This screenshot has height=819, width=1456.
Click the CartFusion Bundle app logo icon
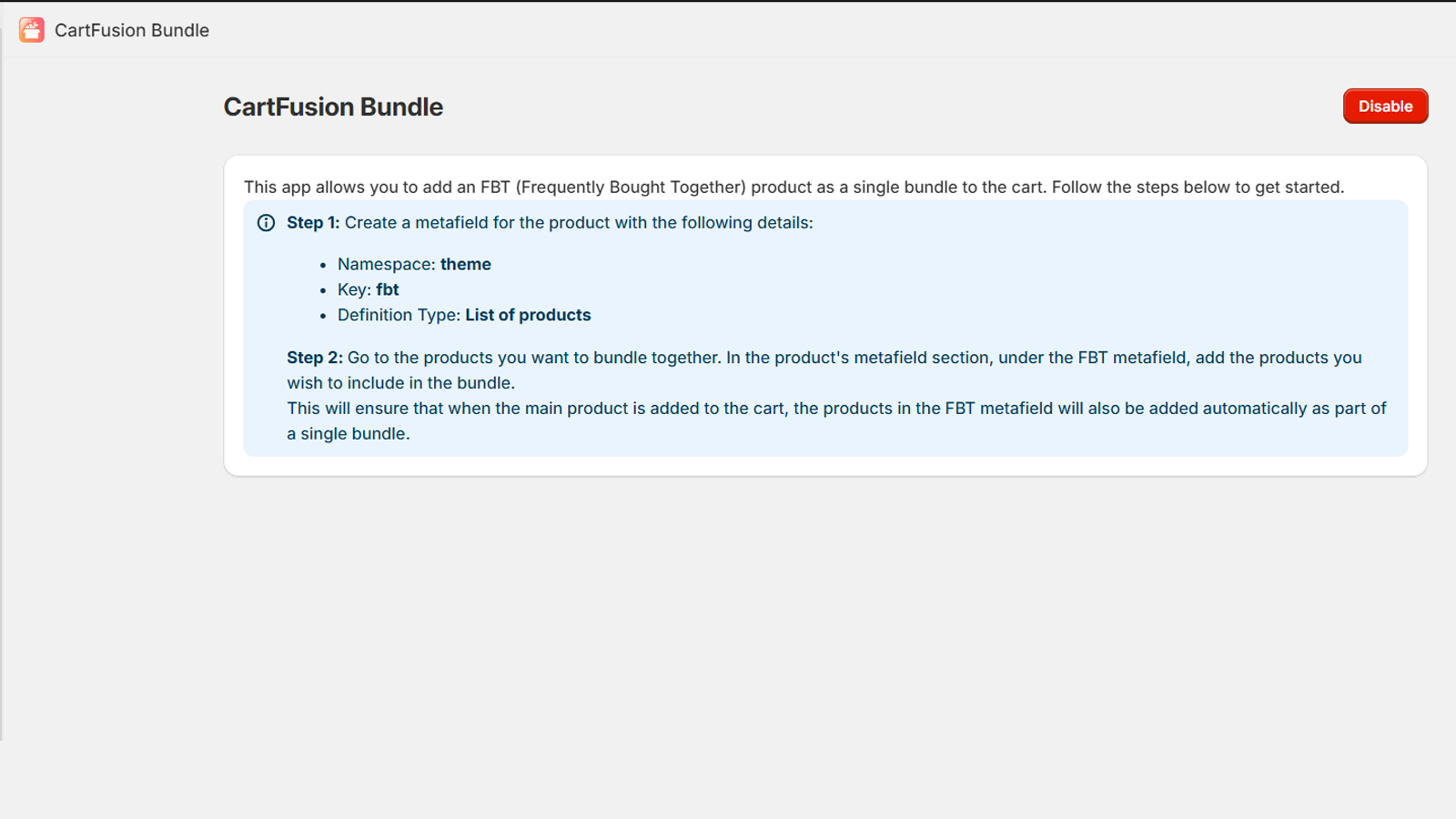[32, 30]
